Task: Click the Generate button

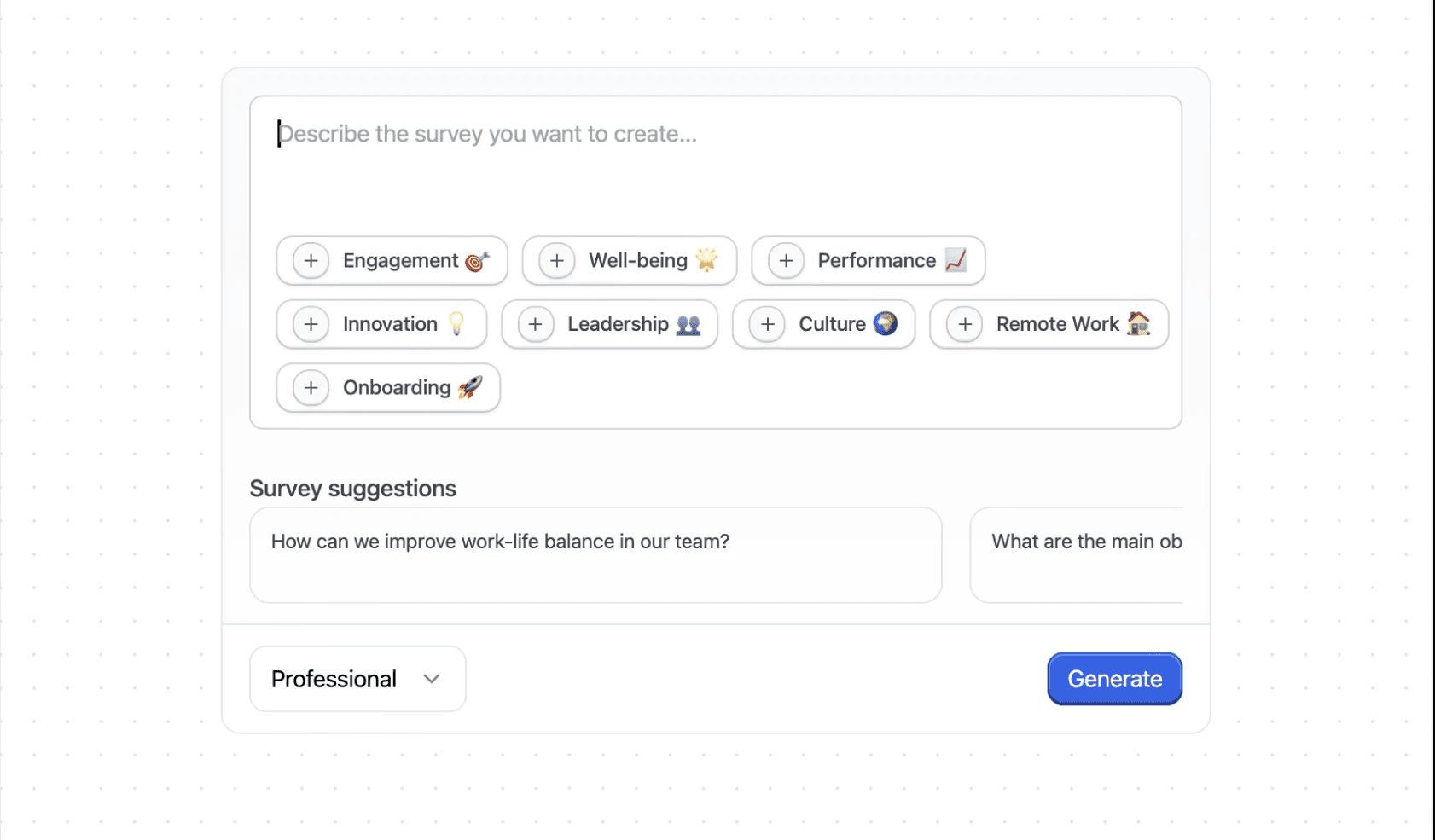Action: click(x=1114, y=679)
